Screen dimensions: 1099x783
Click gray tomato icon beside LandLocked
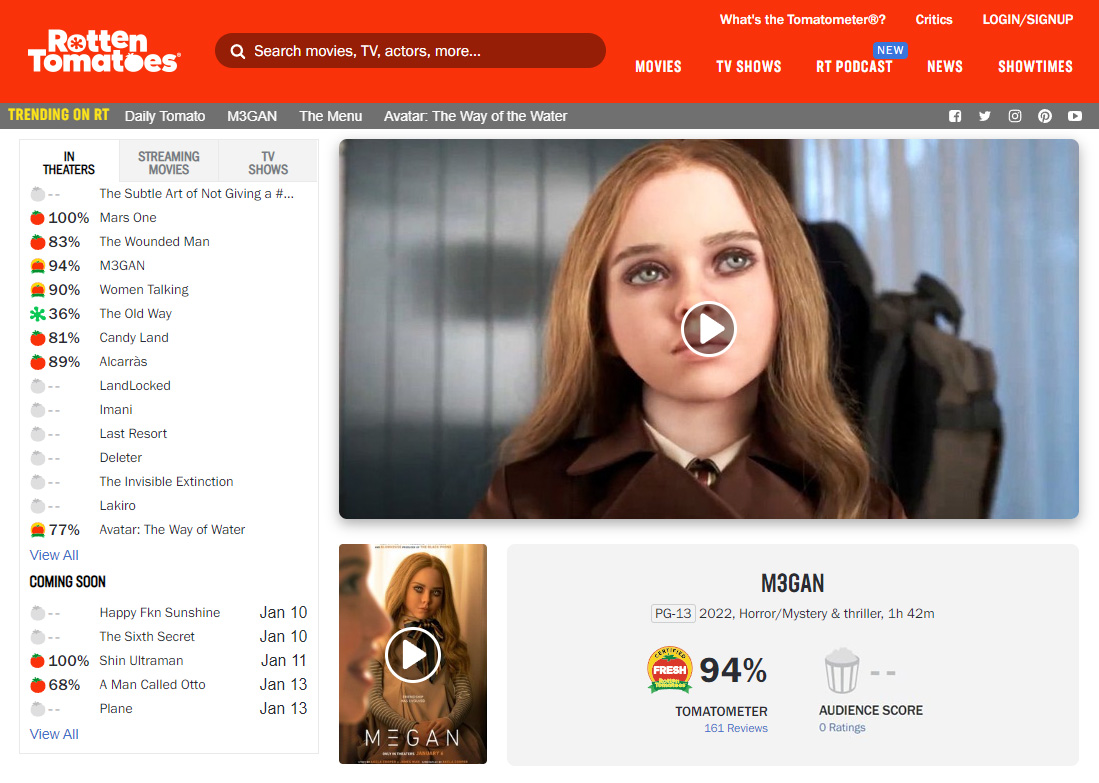pos(38,386)
